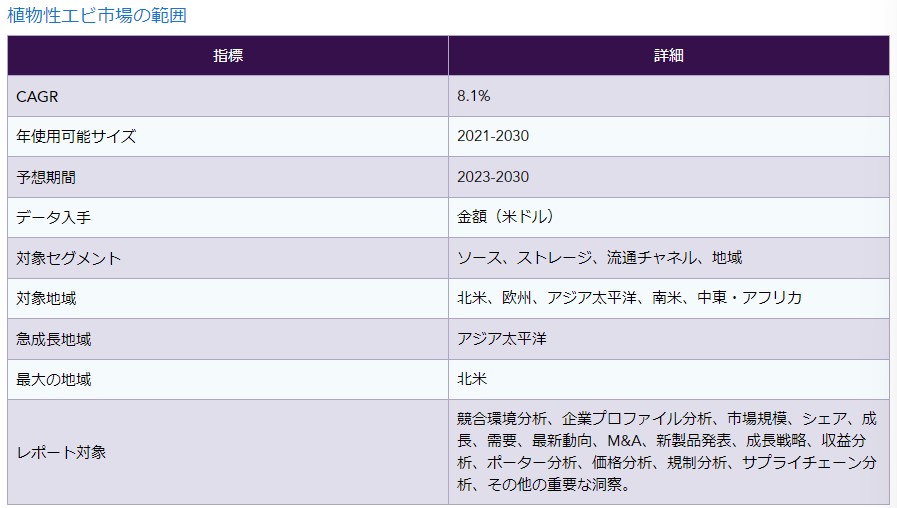Image resolution: width=897 pixels, height=508 pixels.
Task: Select the 指標 column header
Action: [228, 55]
